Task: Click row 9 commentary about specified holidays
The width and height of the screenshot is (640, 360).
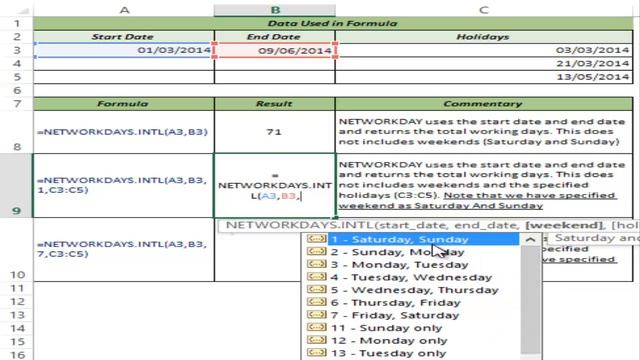Action: pyautogui.click(x=484, y=186)
